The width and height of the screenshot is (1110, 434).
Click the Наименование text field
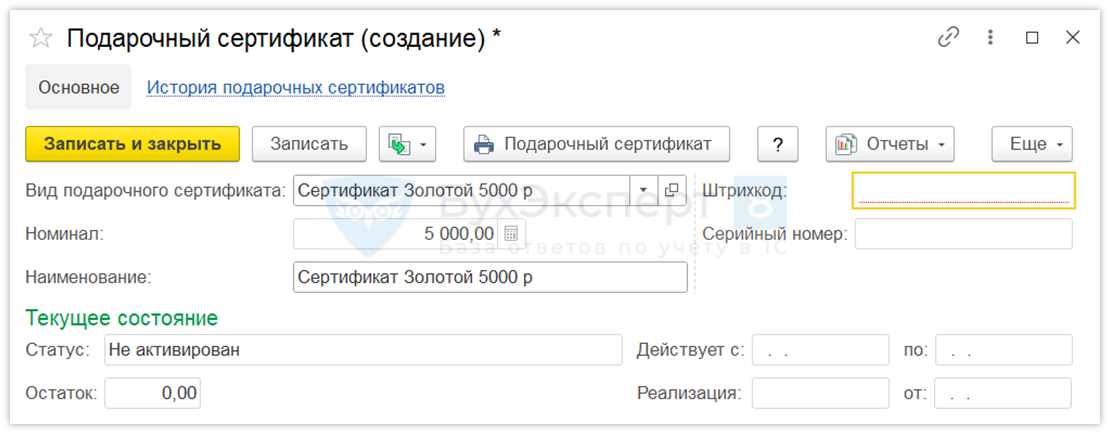[x=490, y=277]
